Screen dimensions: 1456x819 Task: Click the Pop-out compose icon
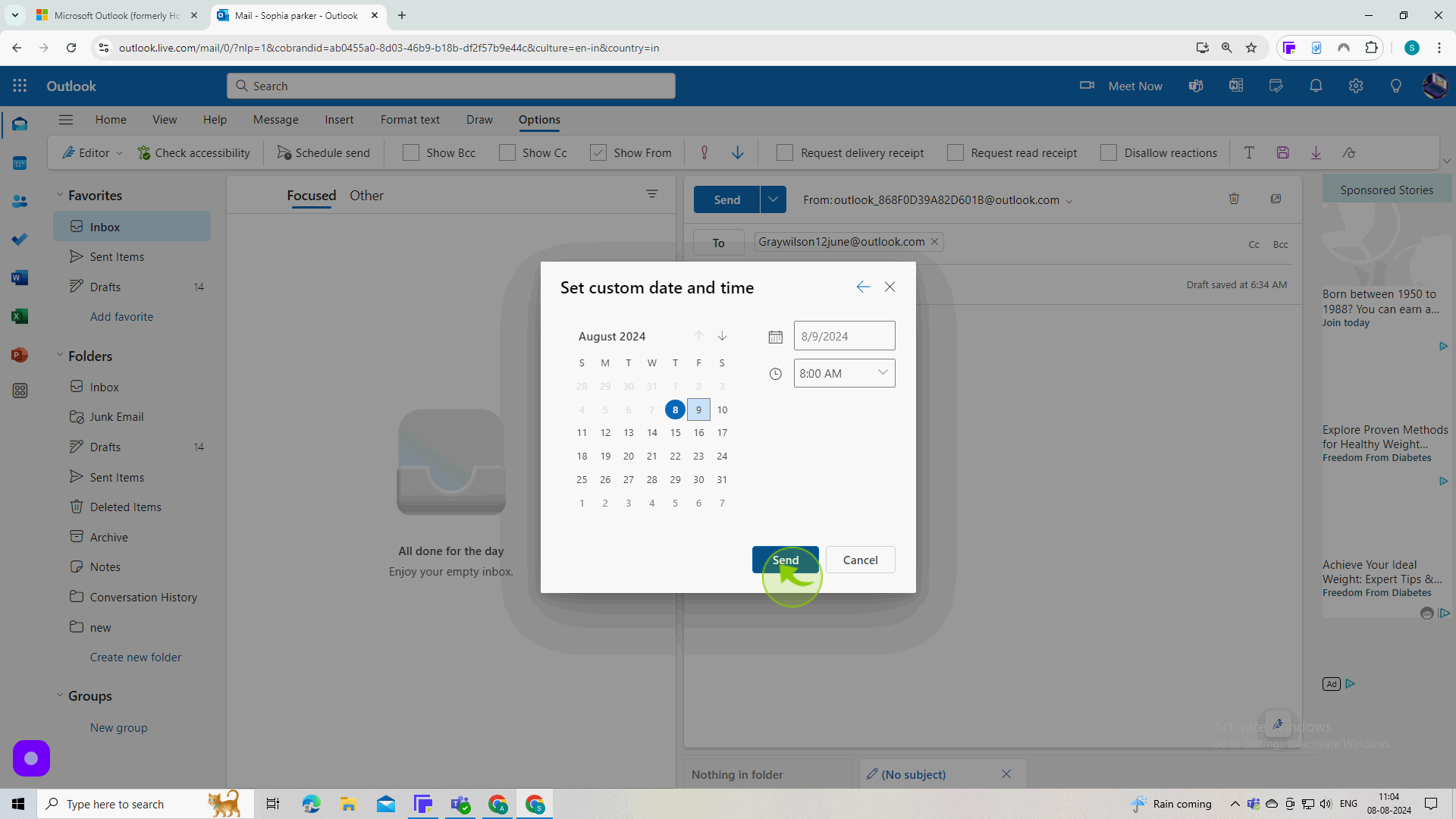point(1276,197)
